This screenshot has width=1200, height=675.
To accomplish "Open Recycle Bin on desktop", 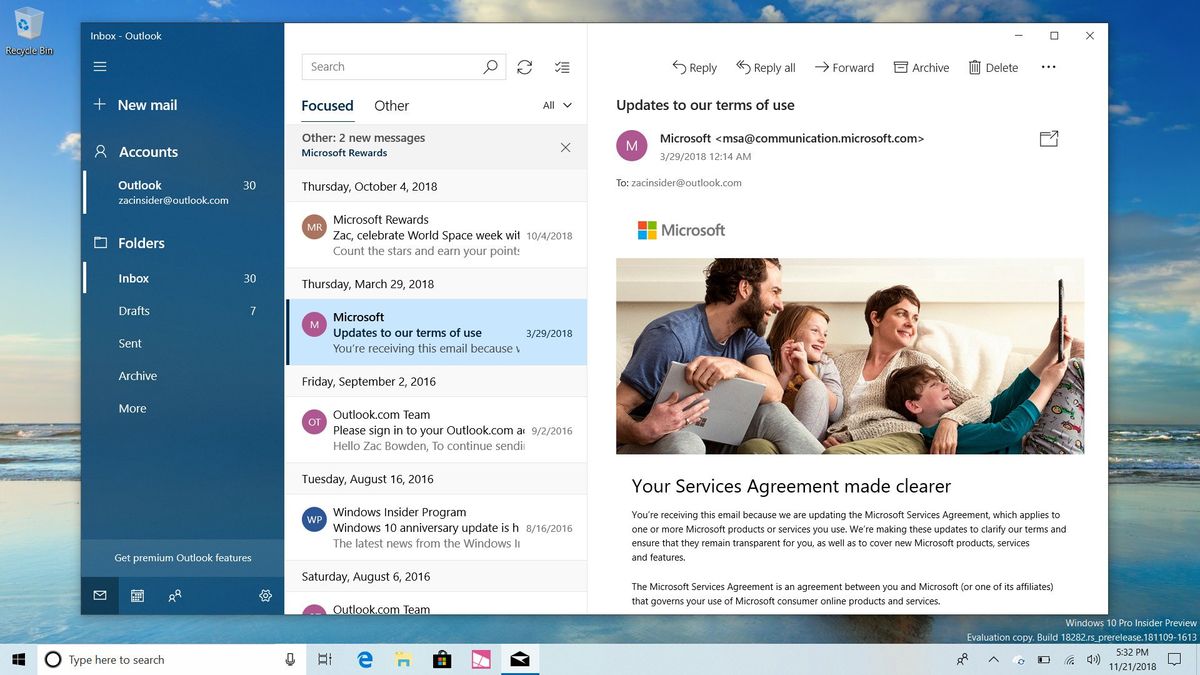I will [x=29, y=31].
